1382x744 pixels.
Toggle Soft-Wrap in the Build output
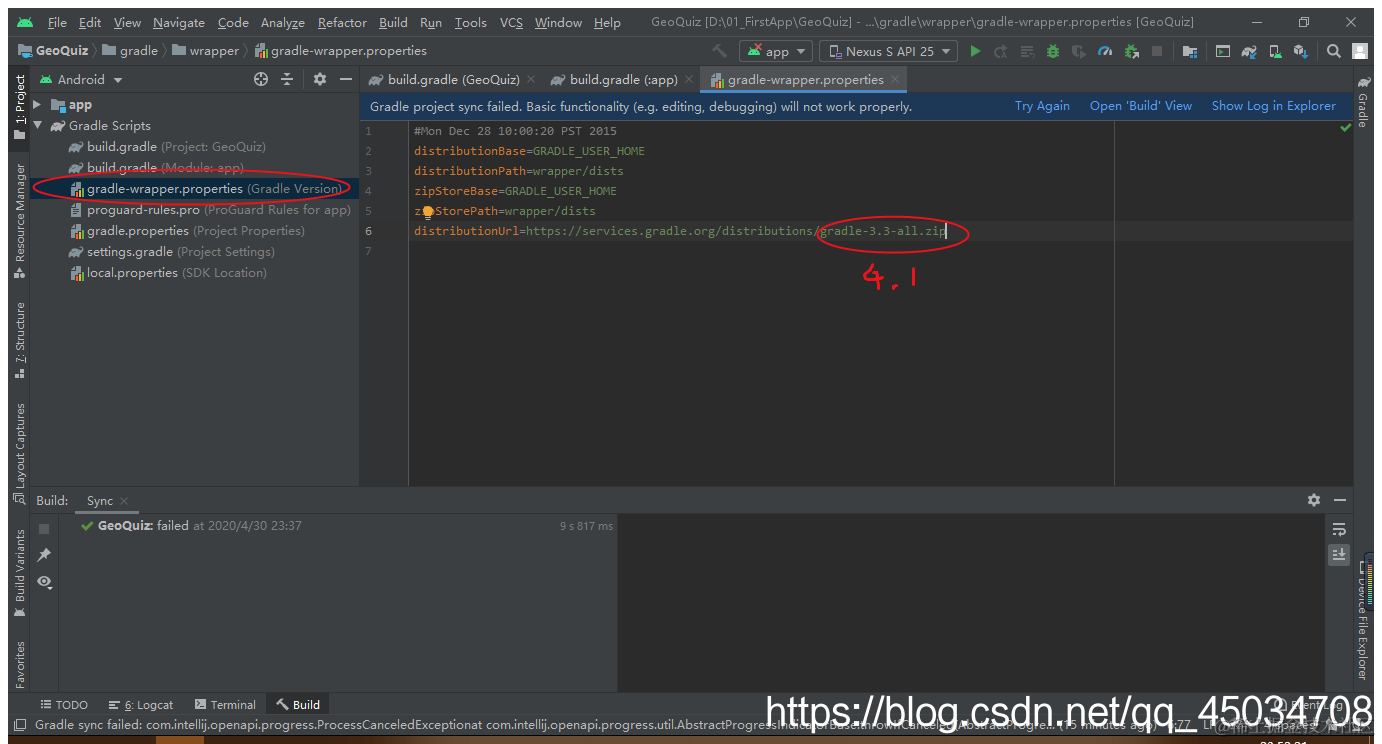tap(1339, 529)
